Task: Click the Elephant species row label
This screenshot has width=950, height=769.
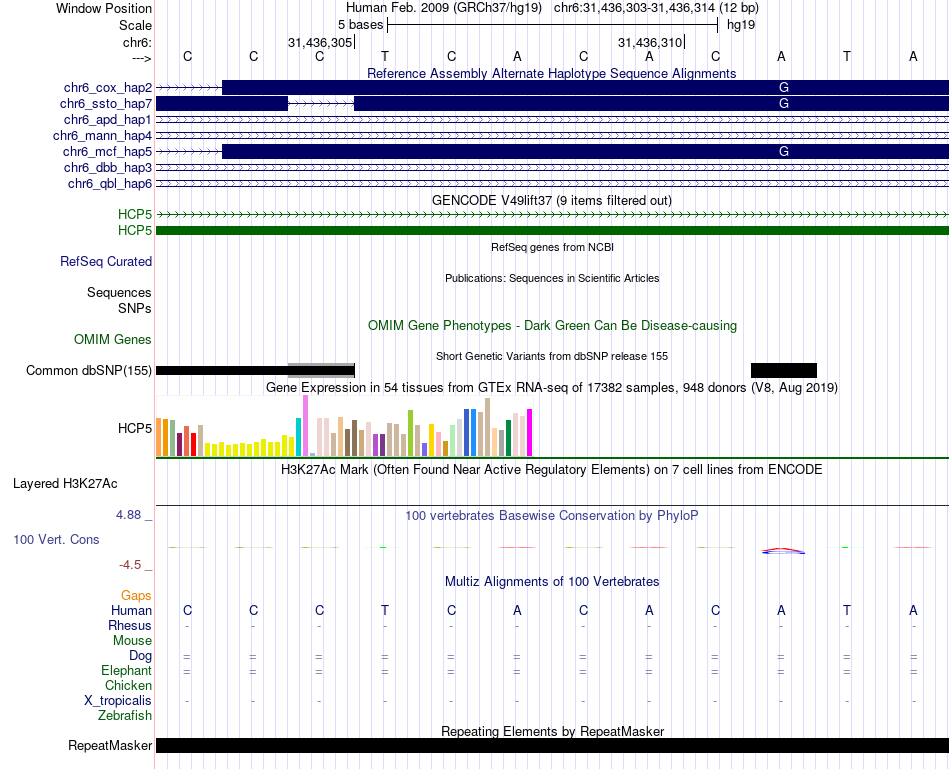Action: tap(127, 670)
